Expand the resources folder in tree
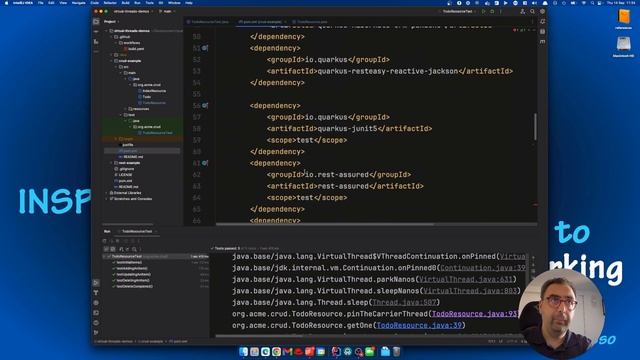The height and width of the screenshot is (360, 640). tap(125, 109)
